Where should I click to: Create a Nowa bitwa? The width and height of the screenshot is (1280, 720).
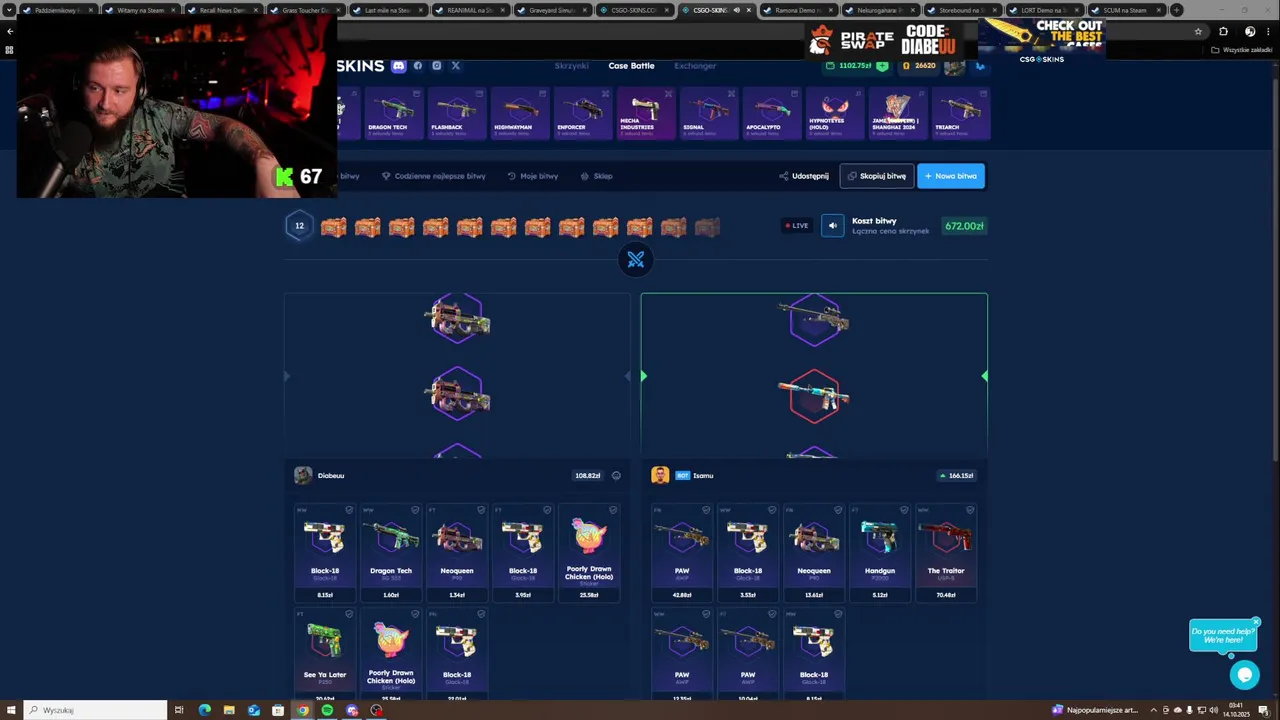coord(951,176)
